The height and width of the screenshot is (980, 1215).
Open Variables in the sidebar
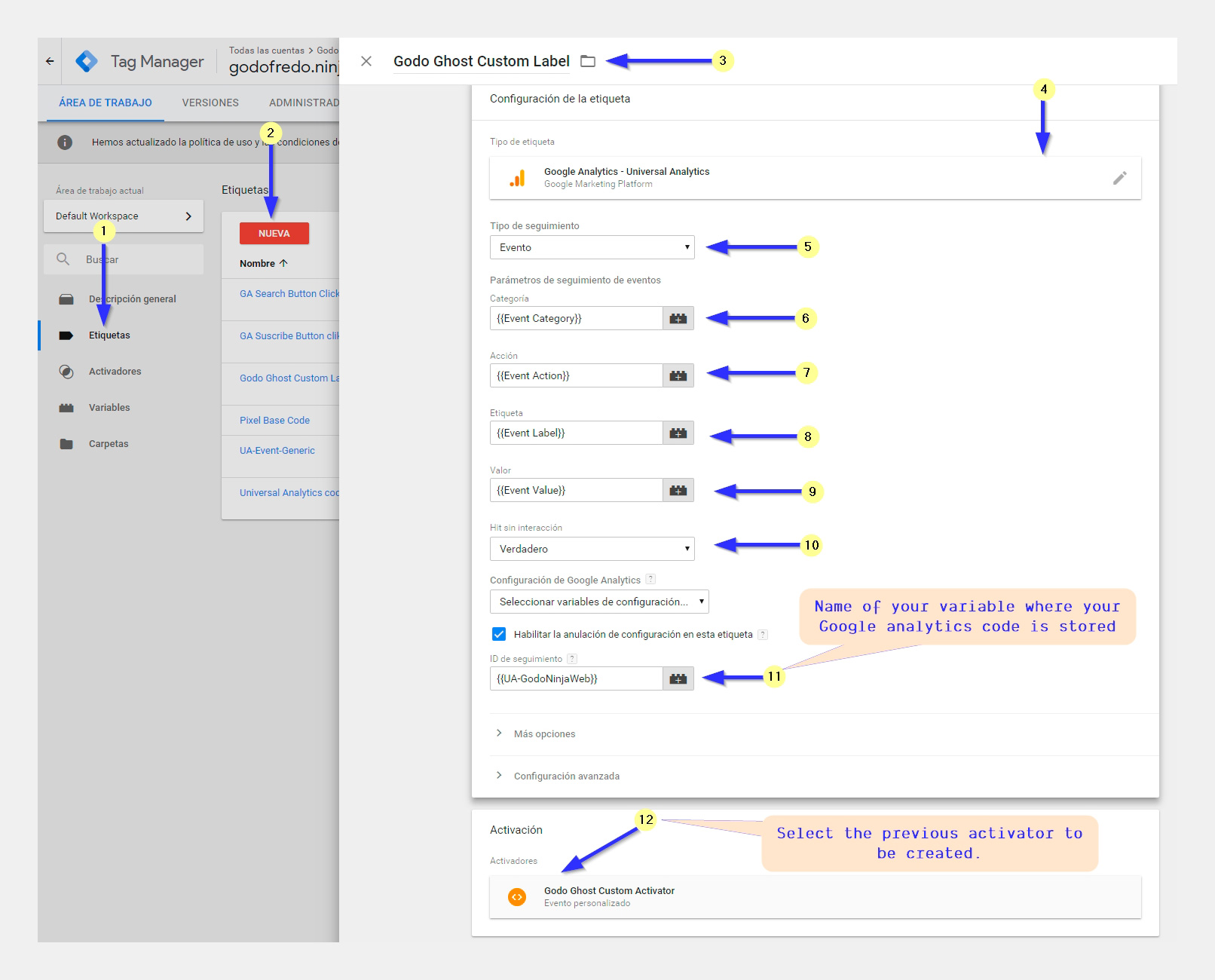pyautogui.click(x=109, y=408)
